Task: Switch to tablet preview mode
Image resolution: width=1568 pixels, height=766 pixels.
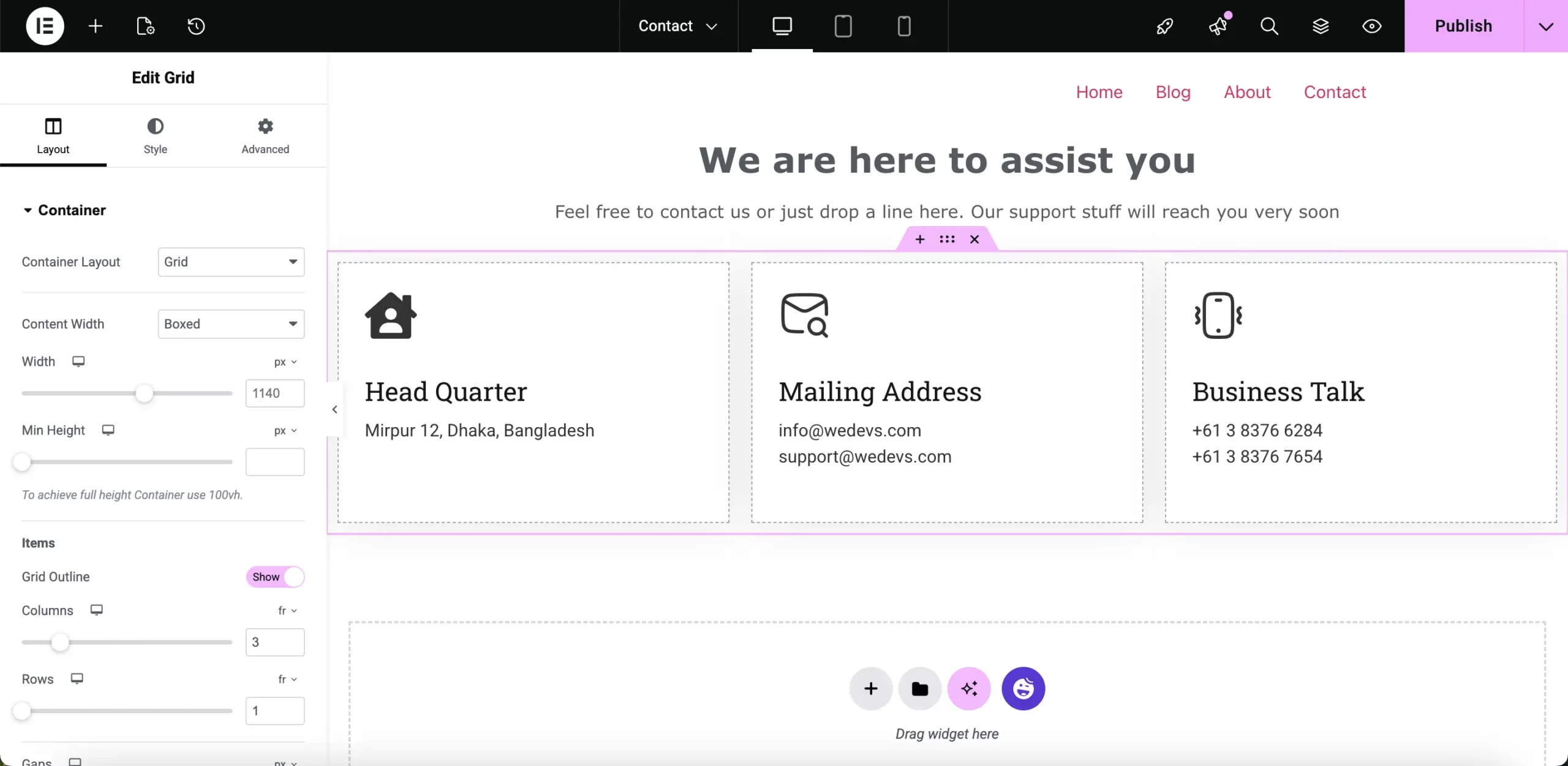Action: 843,26
